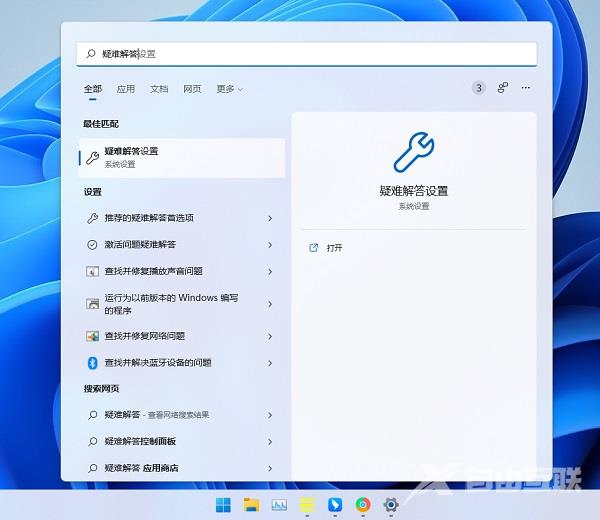Click into the search text field

click(306, 54)
